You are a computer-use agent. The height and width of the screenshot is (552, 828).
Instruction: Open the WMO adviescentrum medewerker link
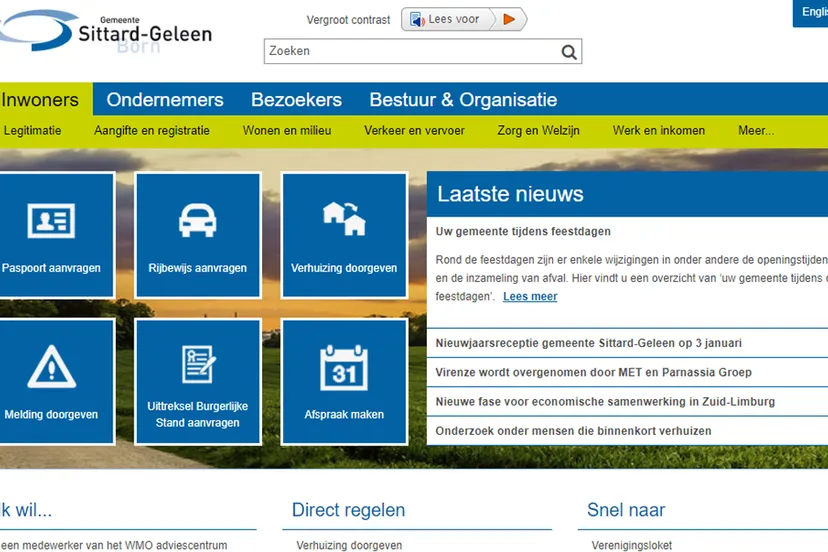tap(114, 545)
